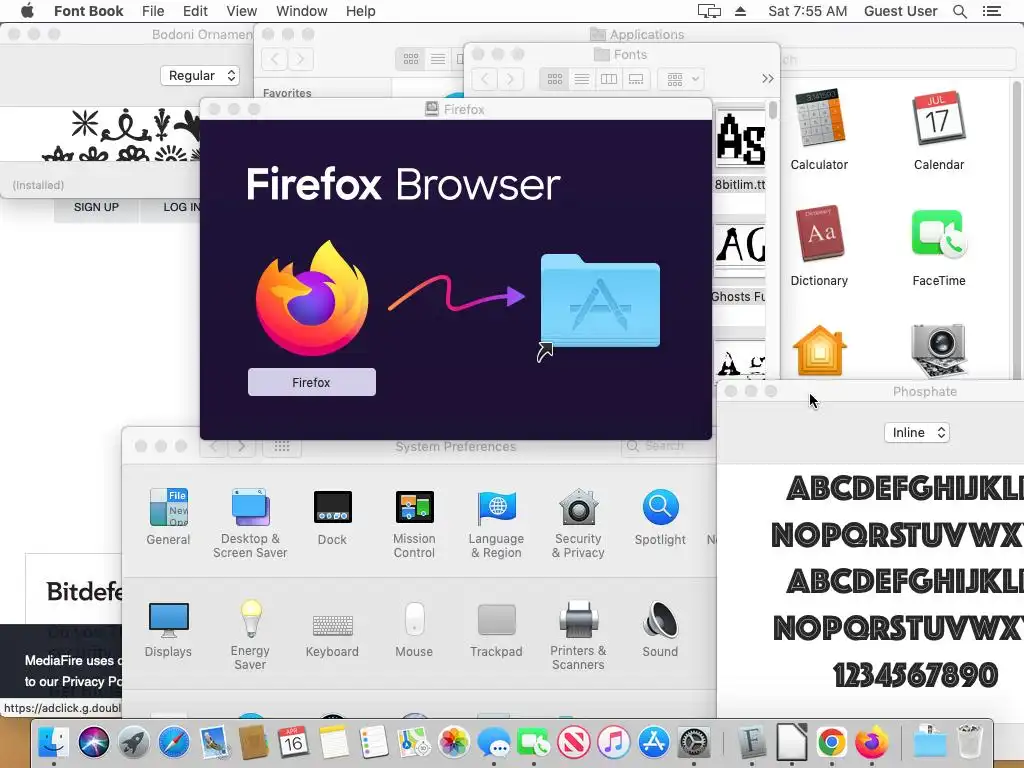
Task: Go back in the Applications Finder window
Action: (x=274, y=59)
